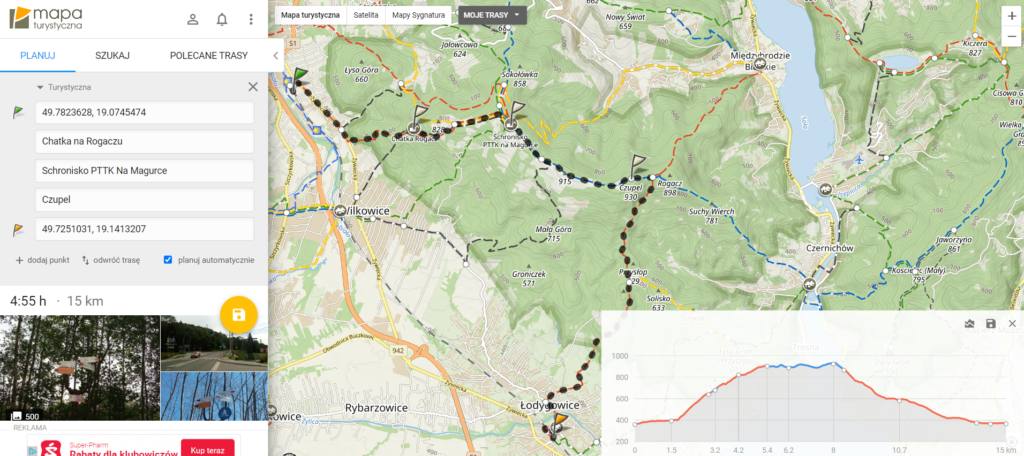Toggle the 'planuj automatycznie' checkbox

pos(168,259)
